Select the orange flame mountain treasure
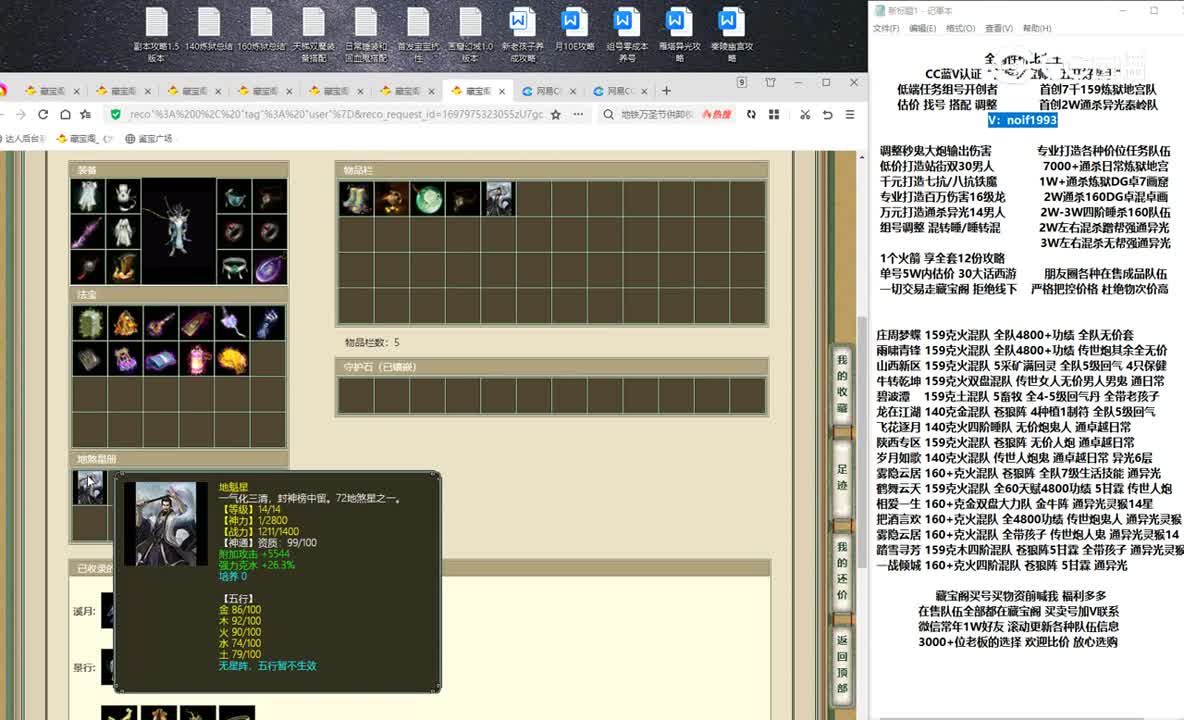Screen dimensions: 1184x720 tap(125, 323)
